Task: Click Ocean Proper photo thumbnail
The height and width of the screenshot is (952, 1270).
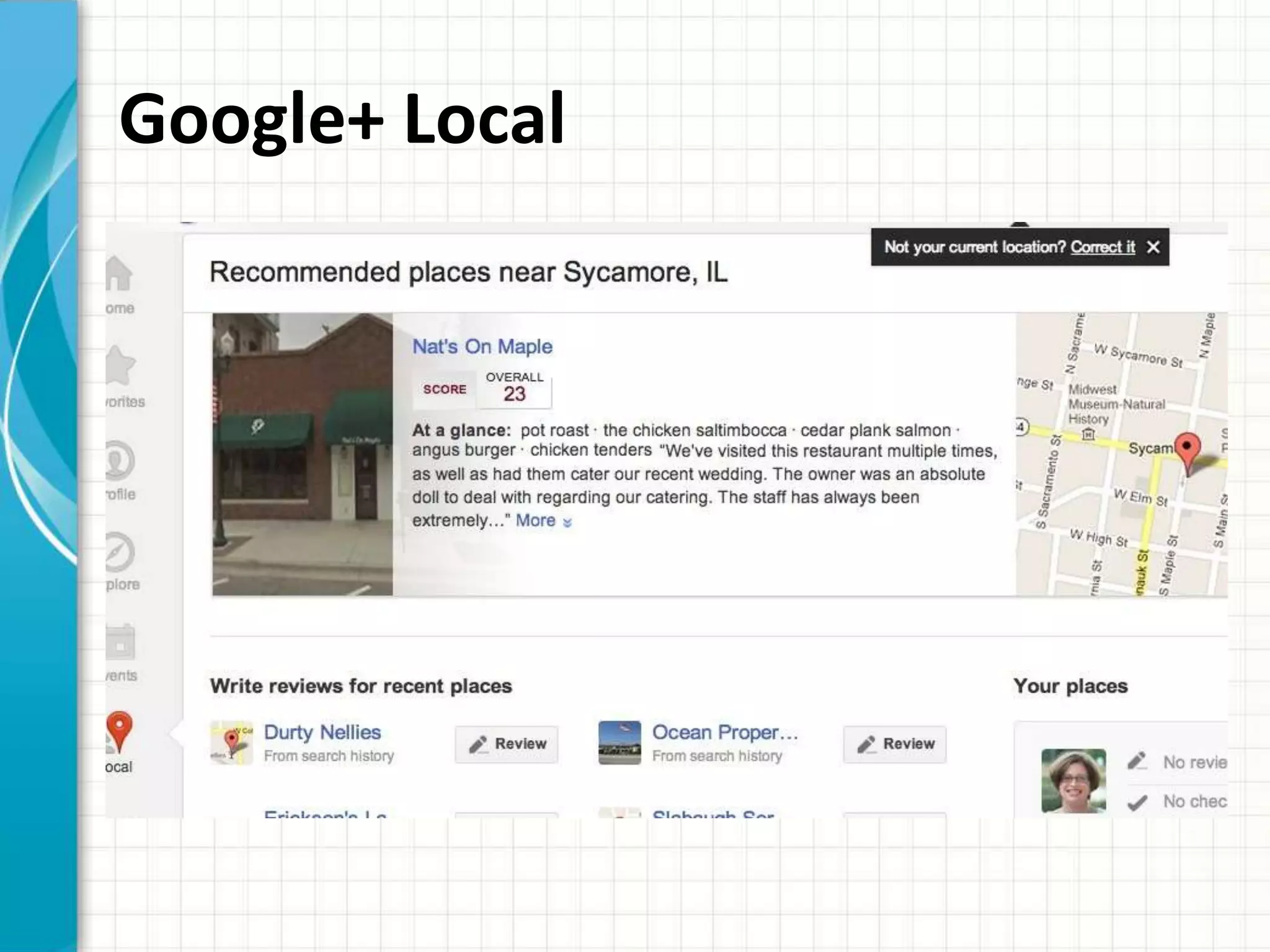Action: (619, 743)
